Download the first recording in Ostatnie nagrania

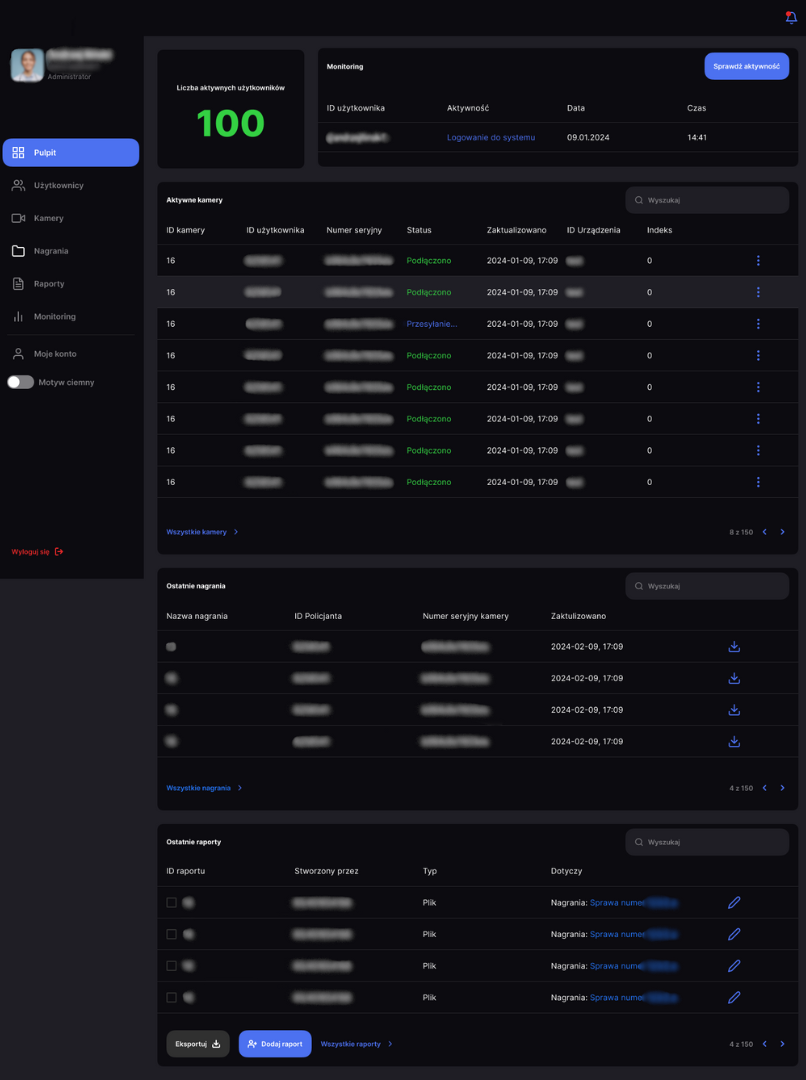pyautogui.click(x=734, y=647)
